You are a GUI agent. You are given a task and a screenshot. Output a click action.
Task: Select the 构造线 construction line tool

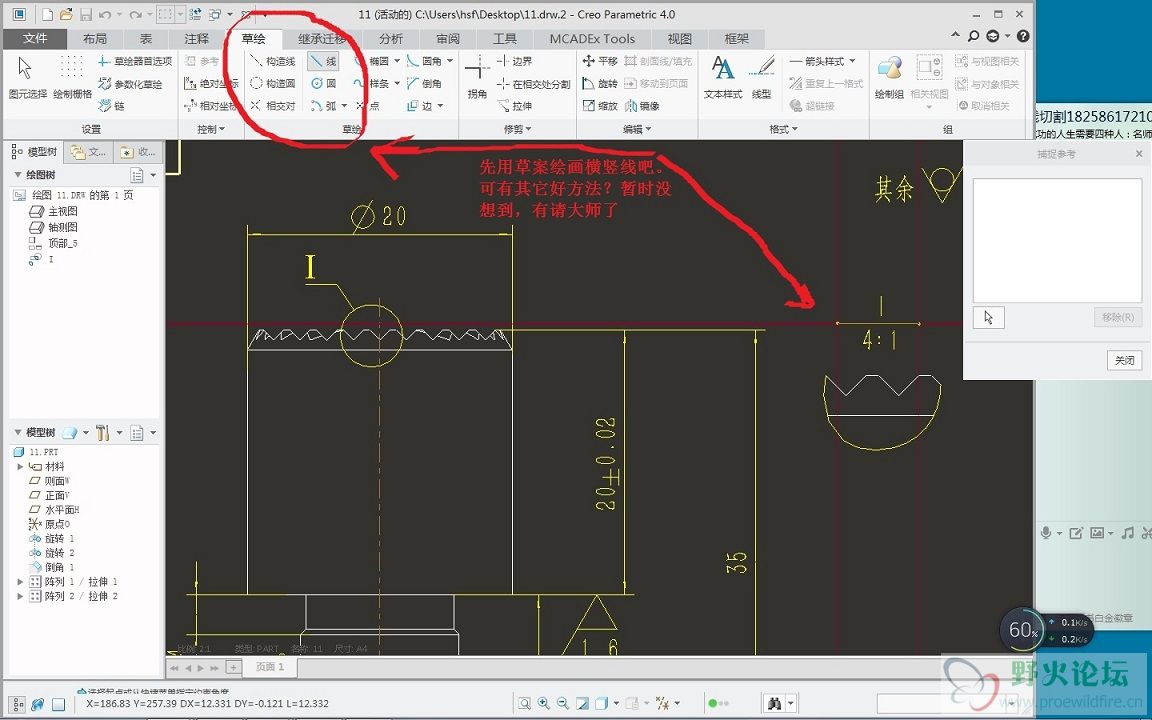pos(273,62)
